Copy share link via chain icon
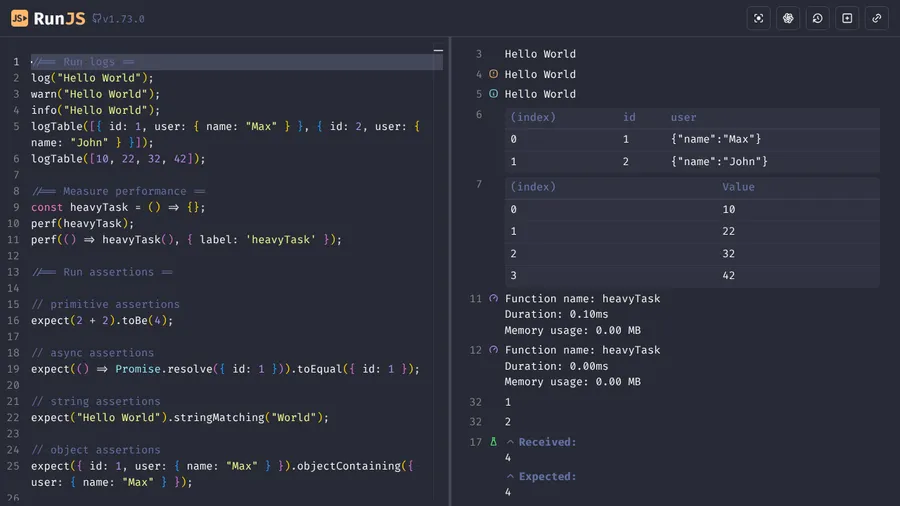Screen dimensions: 900x506 click(876, 18)
